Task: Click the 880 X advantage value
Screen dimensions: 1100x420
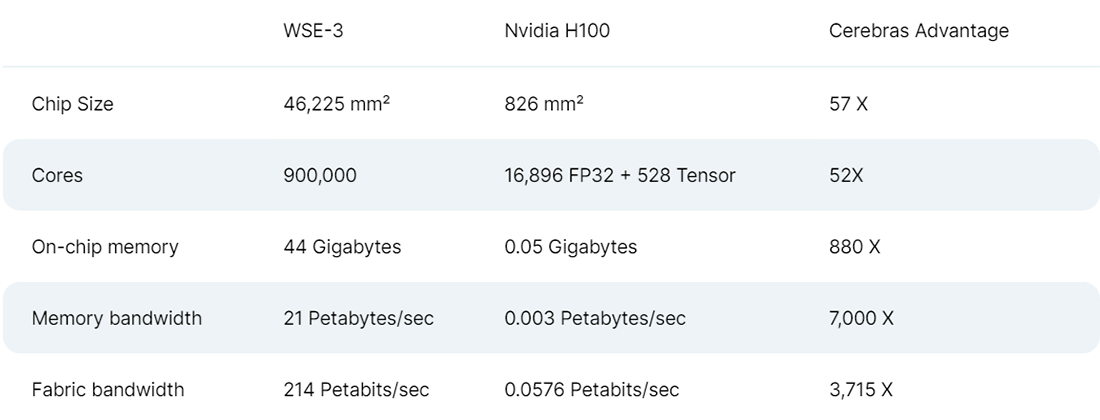Action: tap(854, 247)
